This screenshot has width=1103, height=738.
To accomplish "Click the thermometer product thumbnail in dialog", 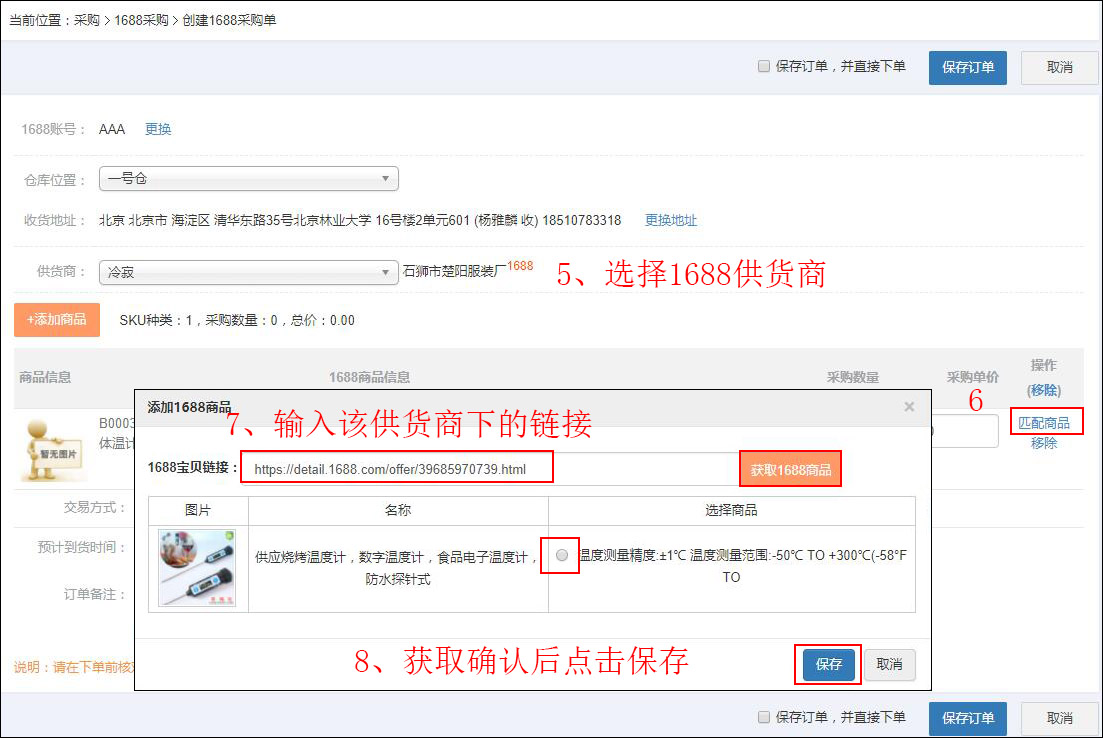I will (197, 568).
